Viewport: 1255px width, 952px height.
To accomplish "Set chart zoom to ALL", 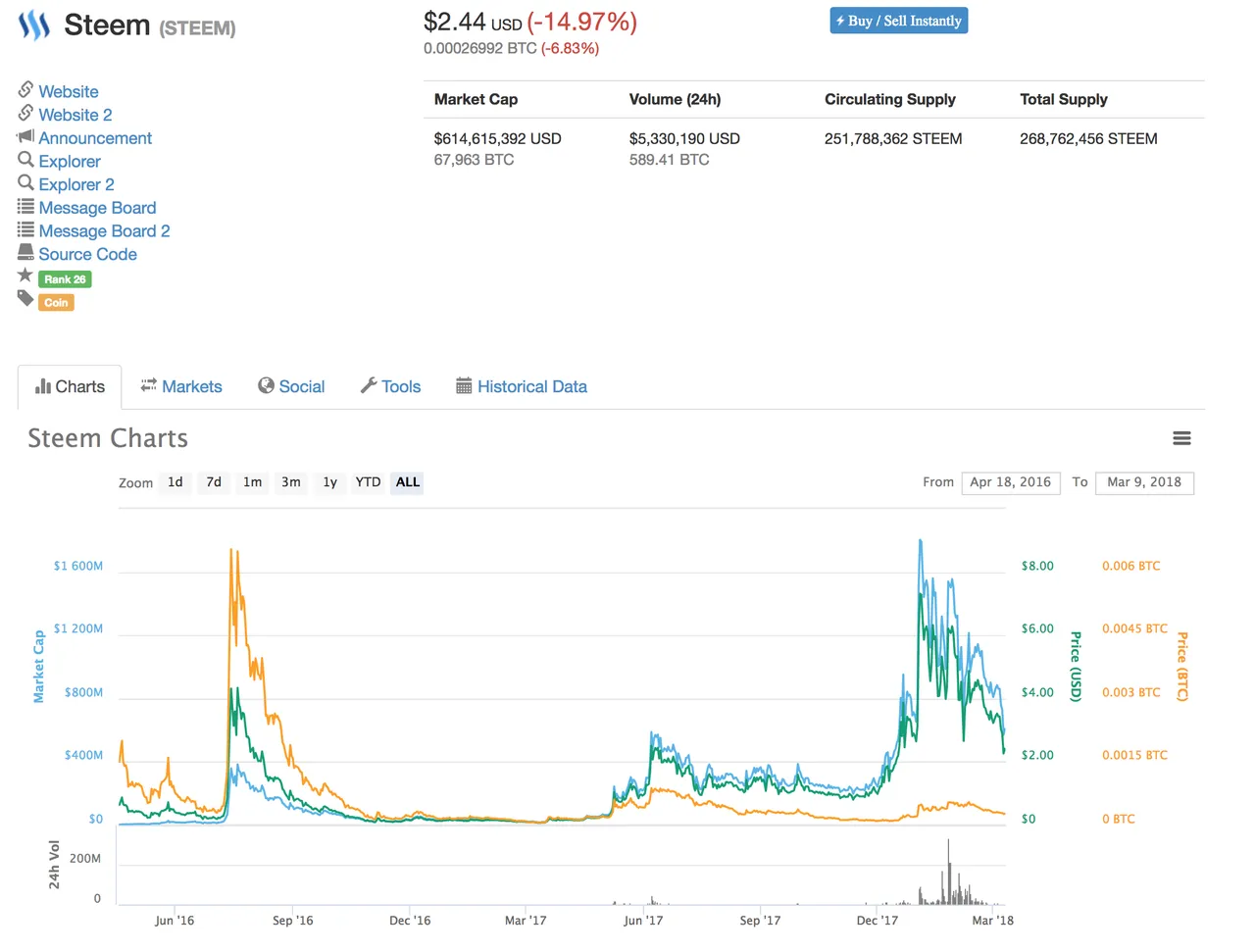I will pos(408,482).
